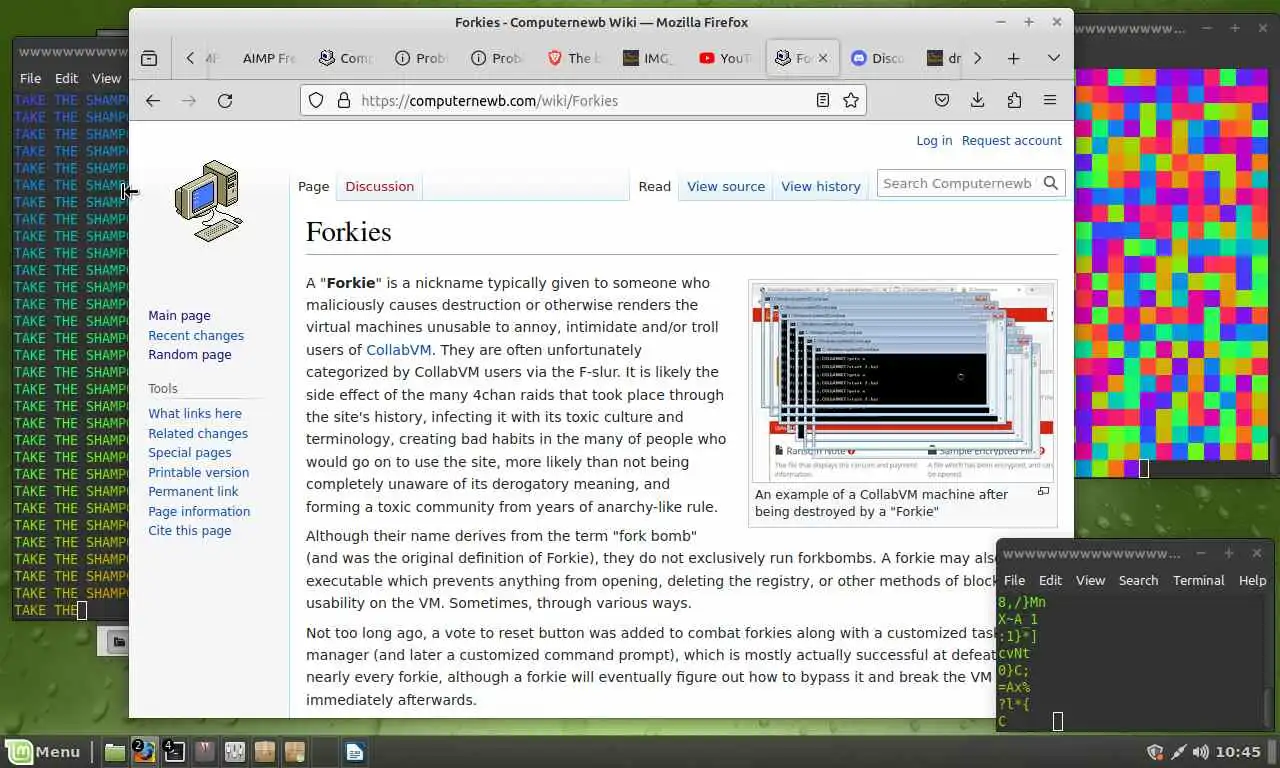Open Related changes tool link
This screenshot has height=768, width=1280.
(198, 433)
